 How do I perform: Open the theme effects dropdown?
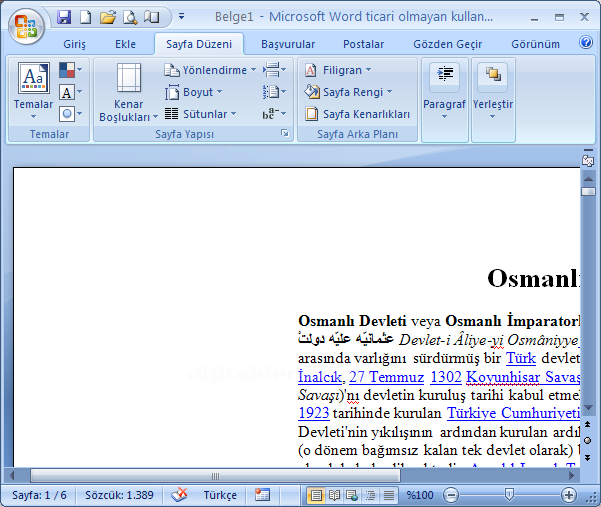[x=71, y=114]
